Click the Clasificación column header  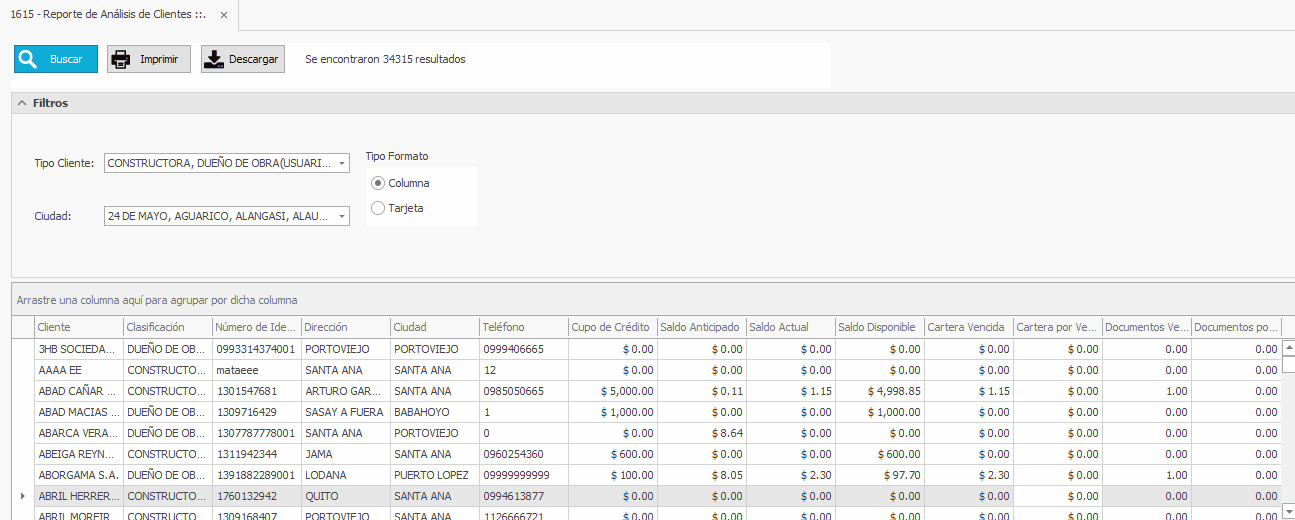click(166, 327)
